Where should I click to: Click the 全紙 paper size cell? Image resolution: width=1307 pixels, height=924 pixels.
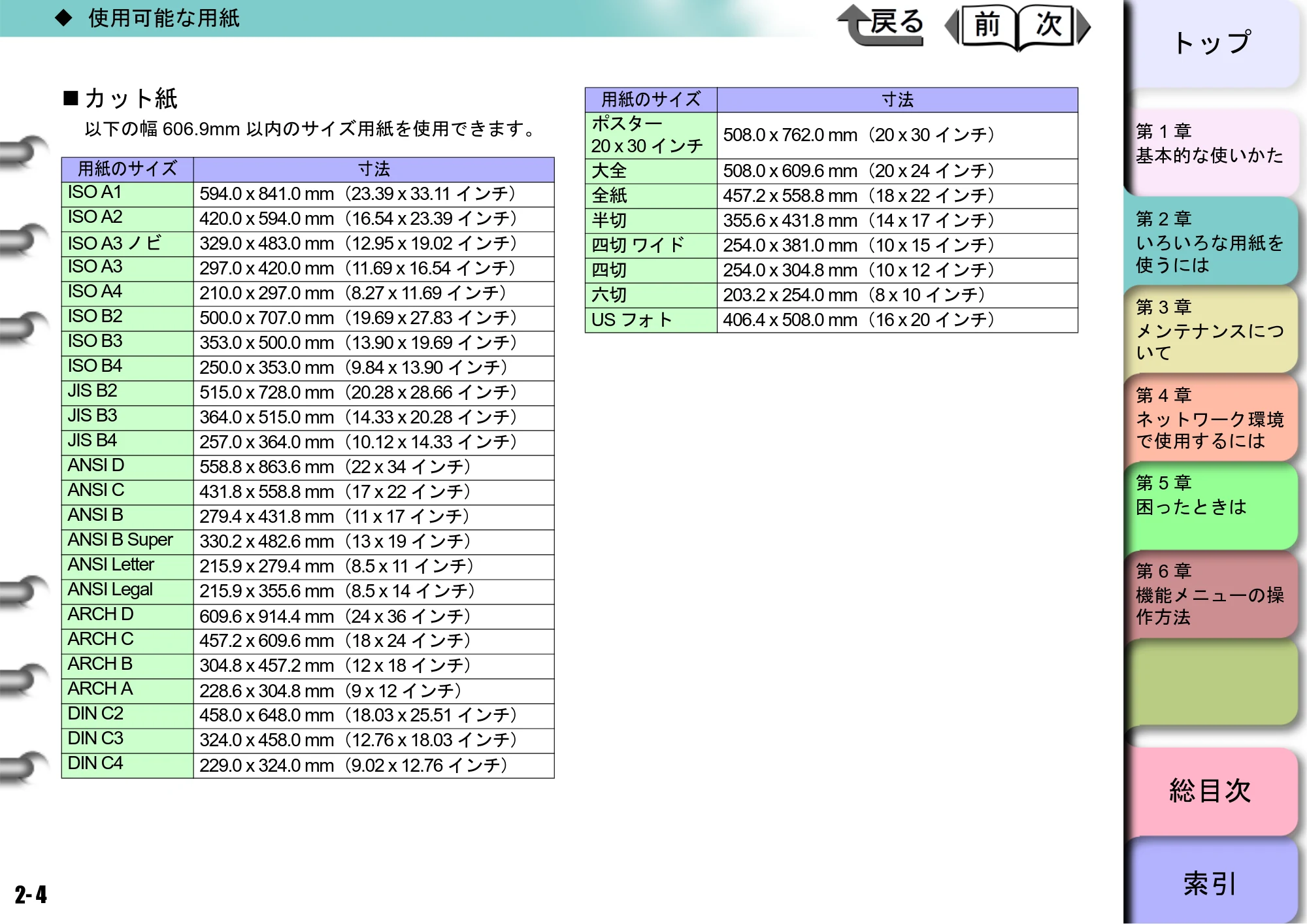click(x=651, y=196)
